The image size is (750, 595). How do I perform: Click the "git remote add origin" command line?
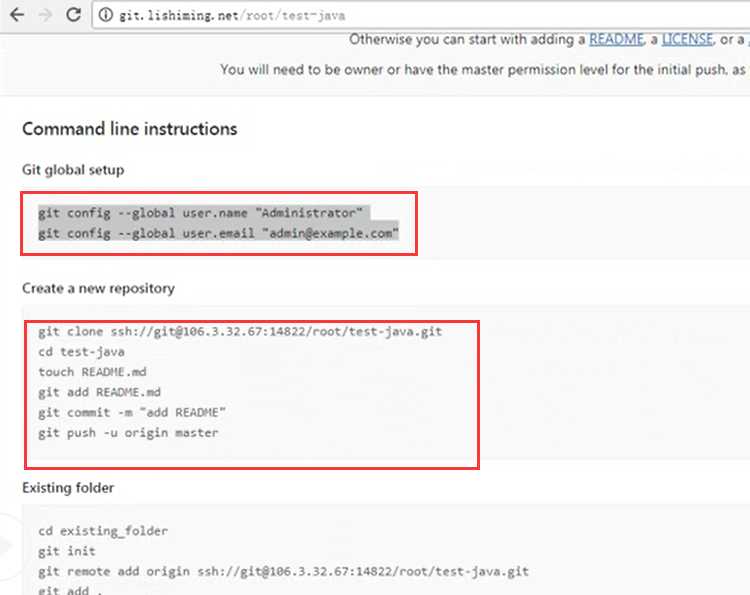pos(283,571)
